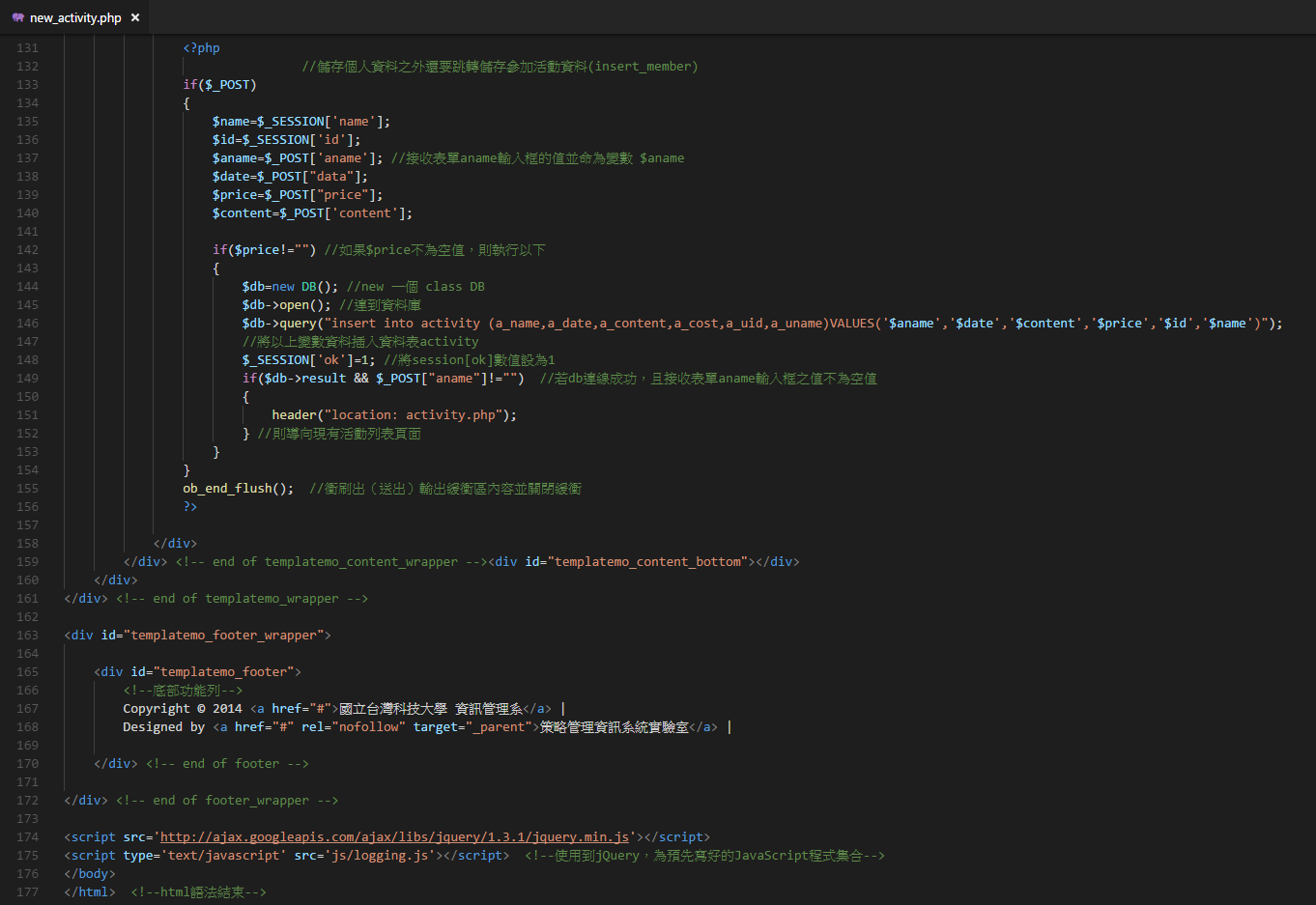Click the closing </html> tag

pos(90,891)
